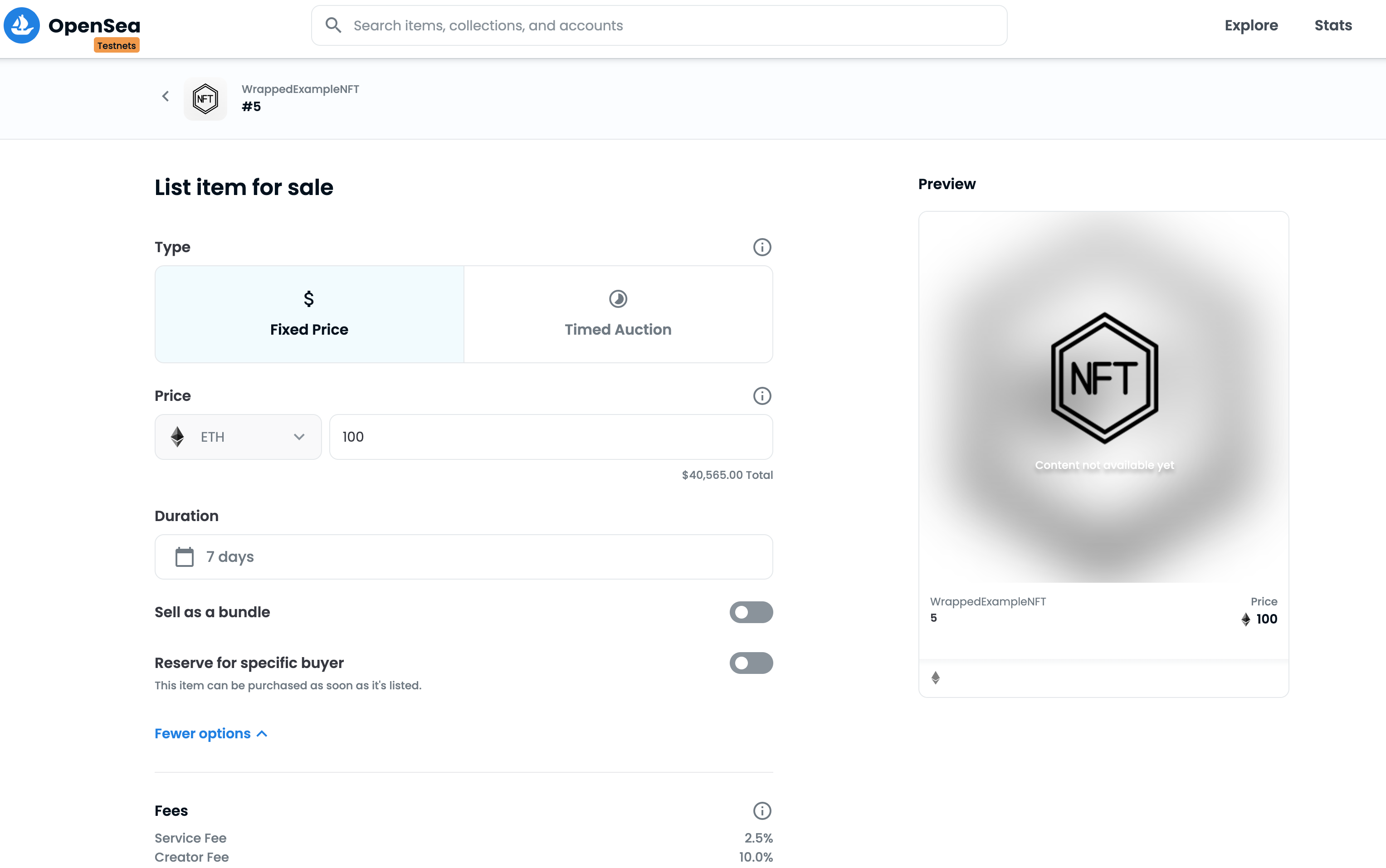The image size is (1386, 868).
Task: Switch to Timed Auction type
Action: (x=618, y=314)
